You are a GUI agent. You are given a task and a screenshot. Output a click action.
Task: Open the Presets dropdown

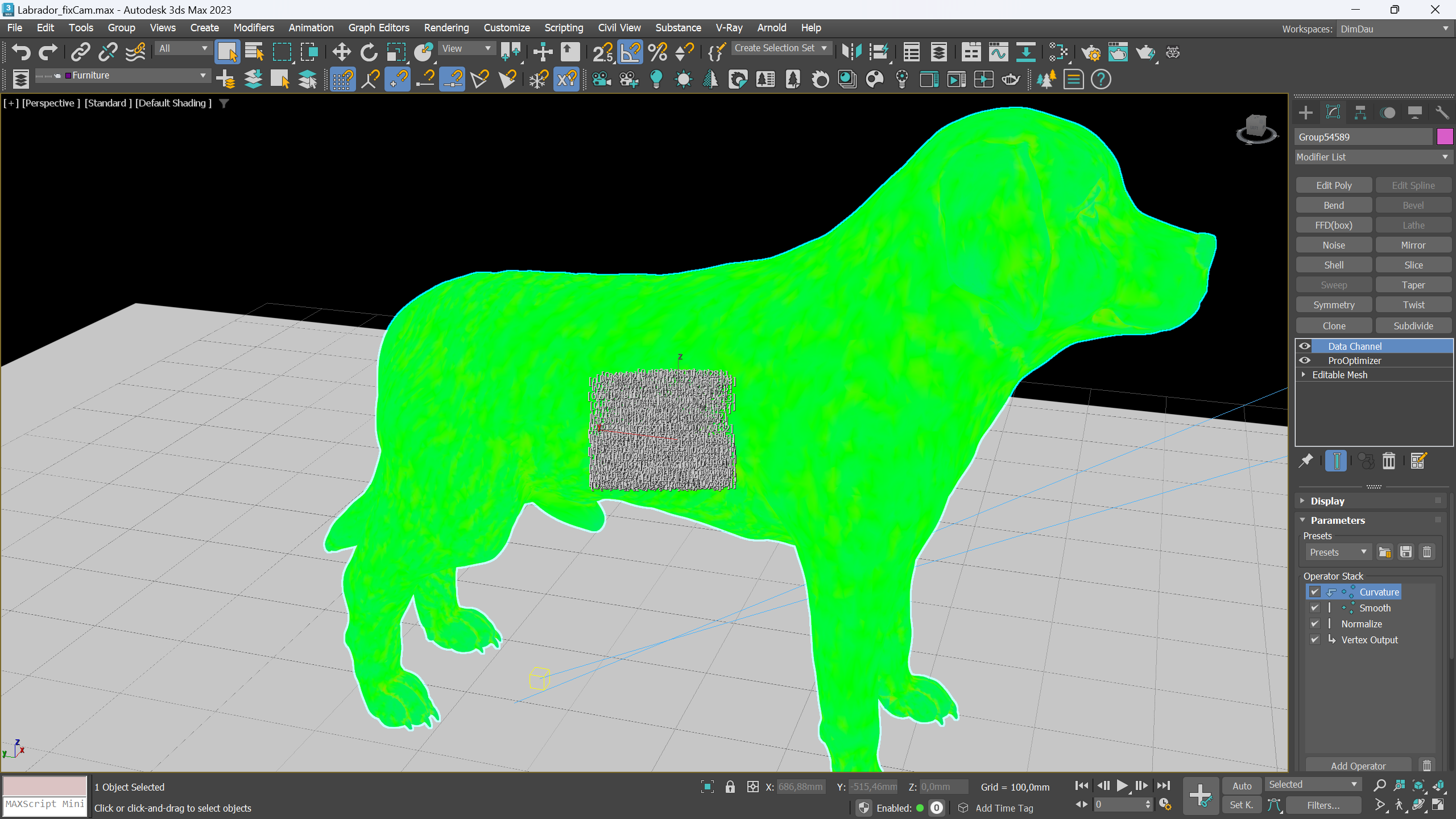tap(1338, 552)
